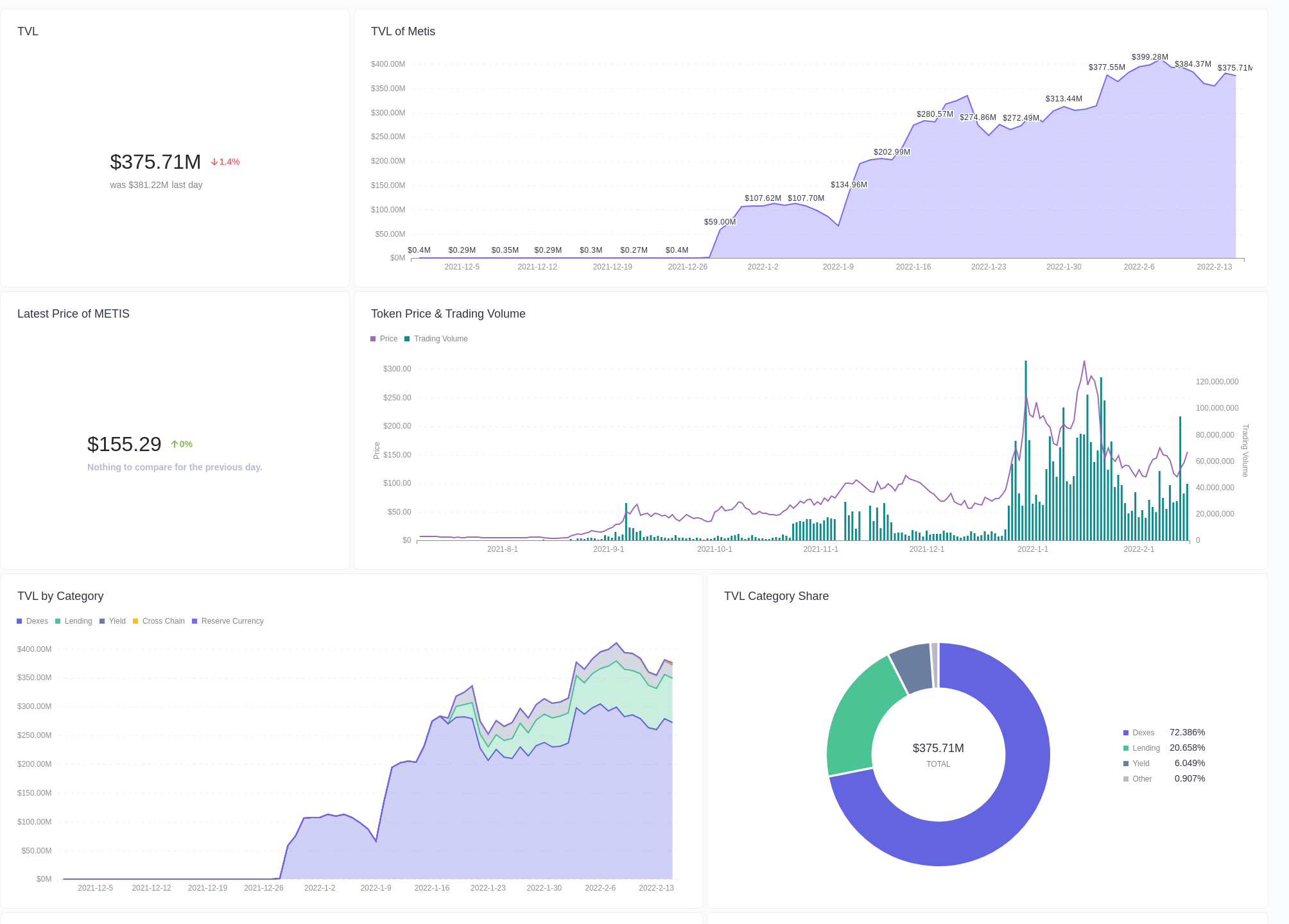The height and width of the screenshot is (924, 1289).
Task: Open the TVL of Metis chart header
Action: 402,31
